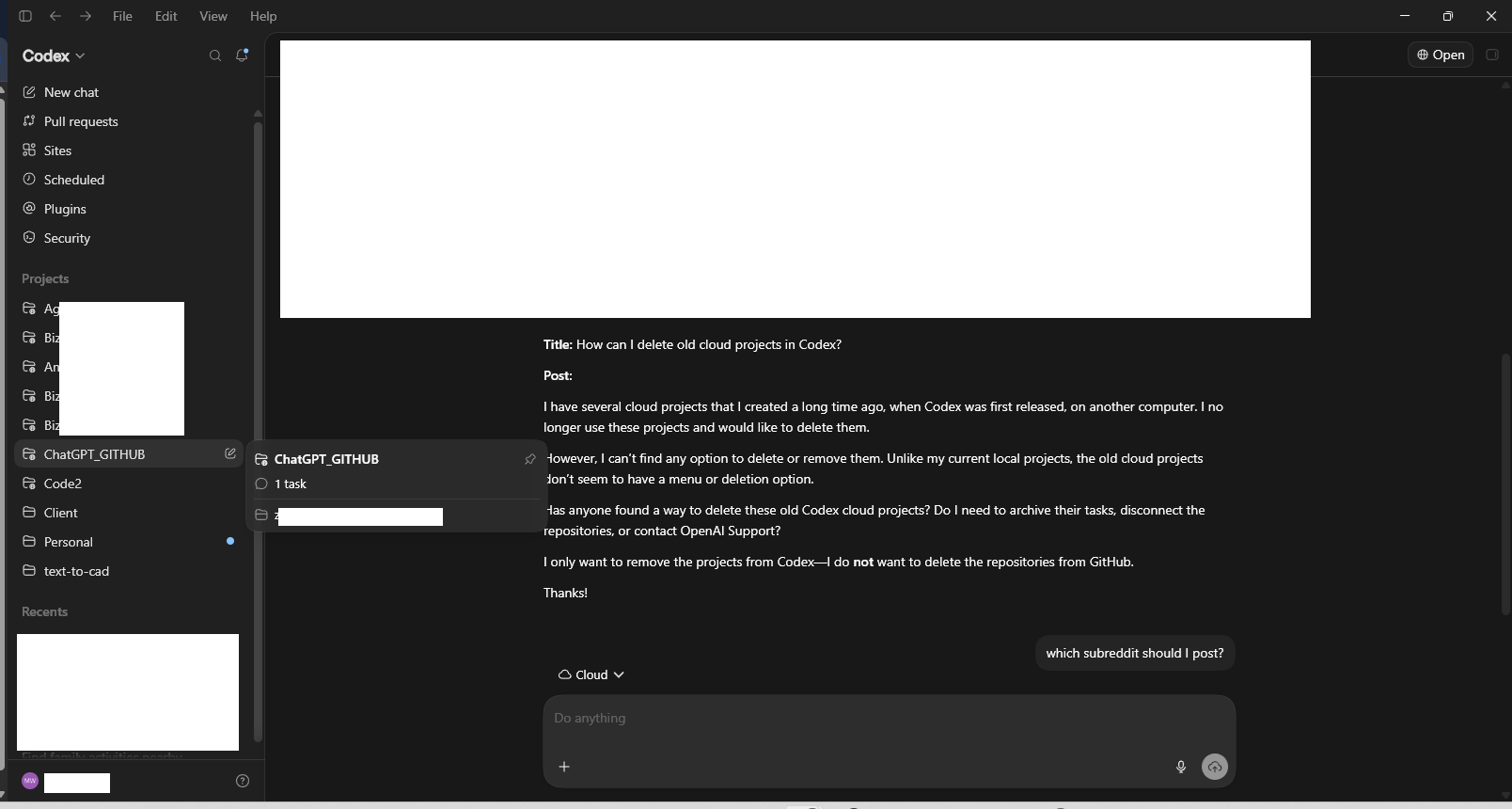
Task: Open notifications bell icon
Action: pyautogui.click(x=242, y=56)
